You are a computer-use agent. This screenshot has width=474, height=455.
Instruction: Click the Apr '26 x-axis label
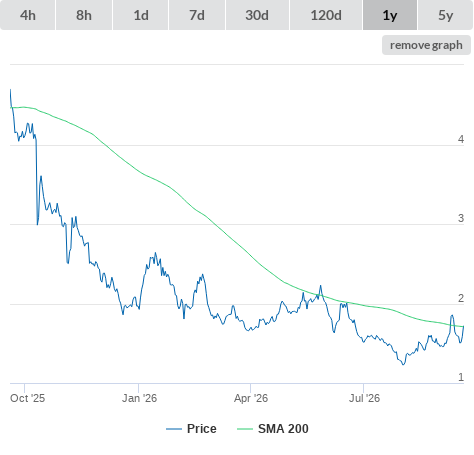251,398
